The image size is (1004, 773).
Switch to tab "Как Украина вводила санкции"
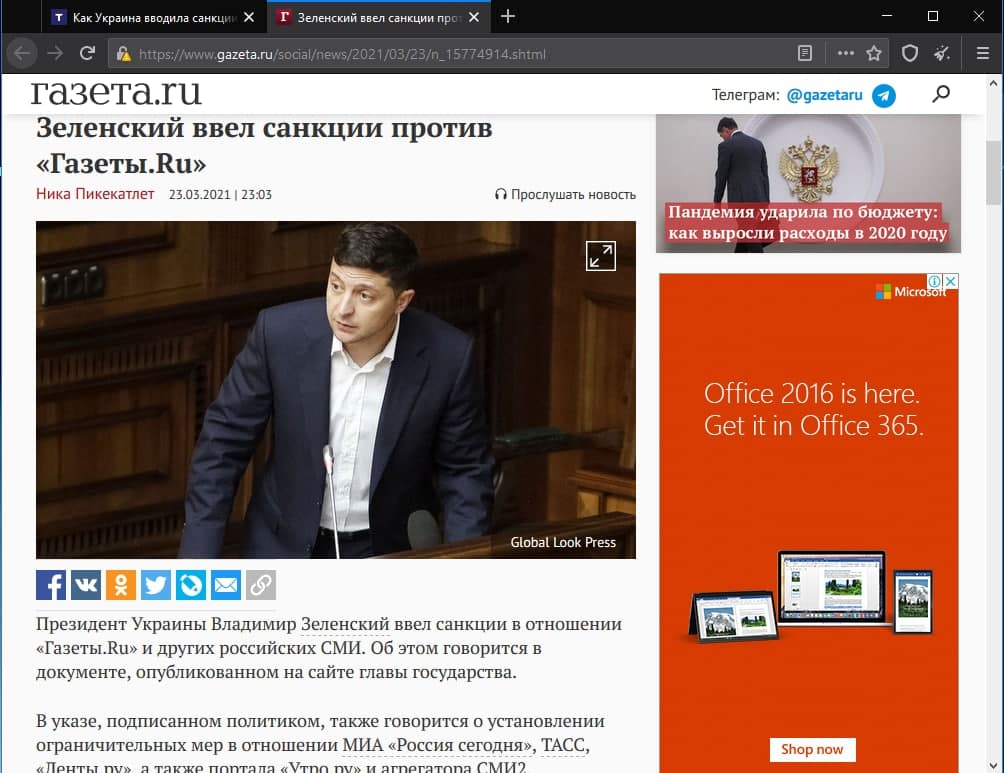(152, 17)
